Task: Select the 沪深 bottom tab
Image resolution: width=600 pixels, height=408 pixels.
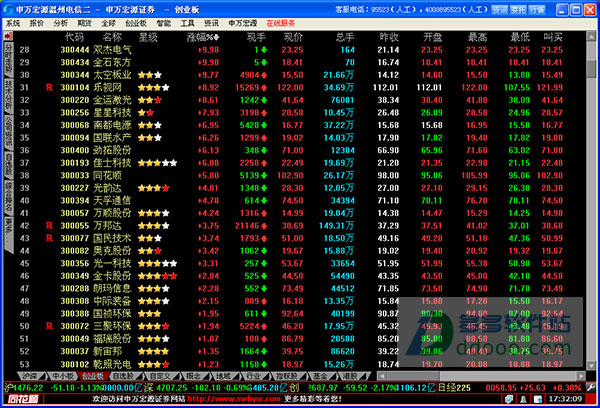Action: tap(31, 376)
